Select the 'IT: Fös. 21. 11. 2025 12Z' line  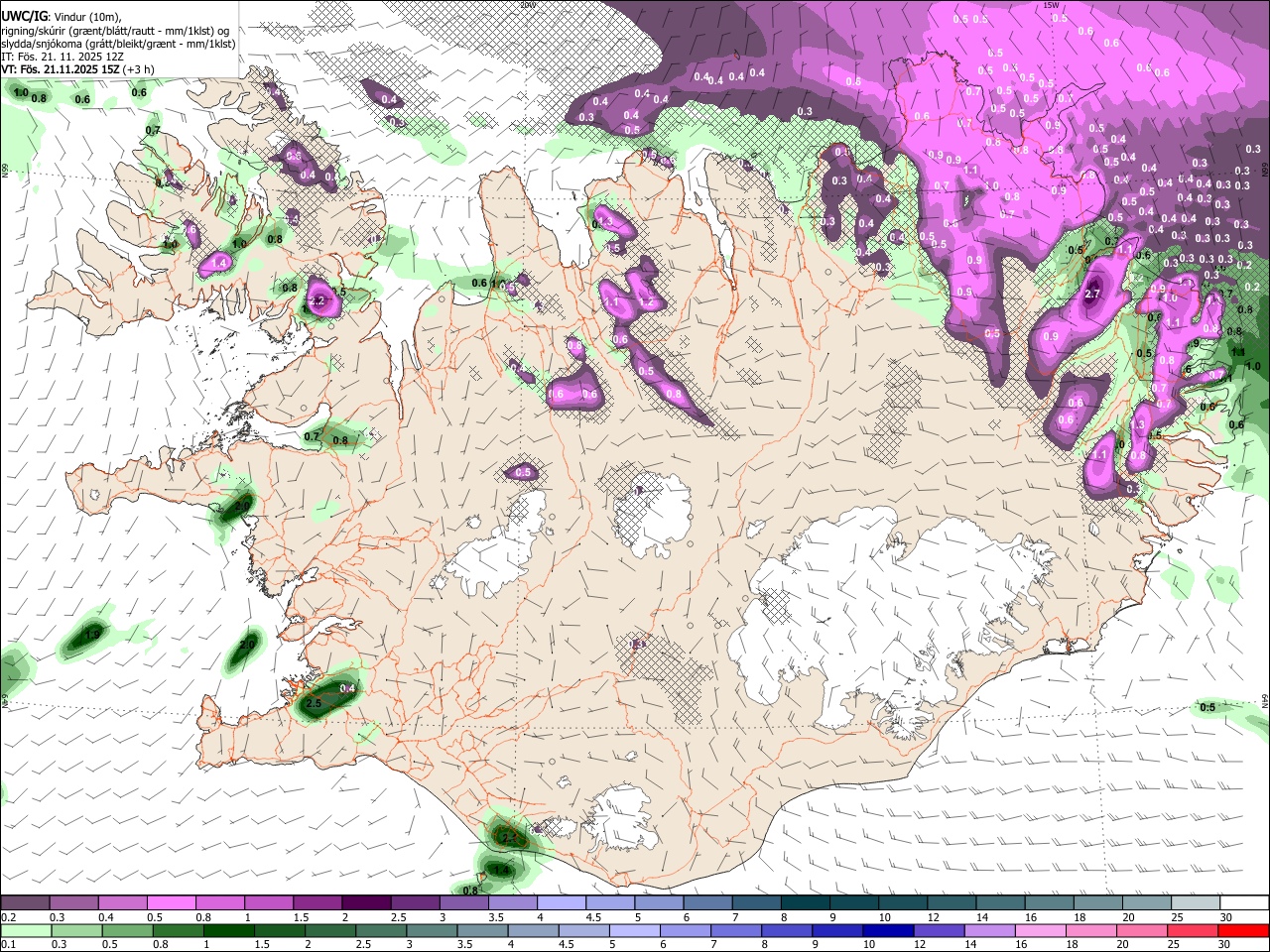(63, 57)
